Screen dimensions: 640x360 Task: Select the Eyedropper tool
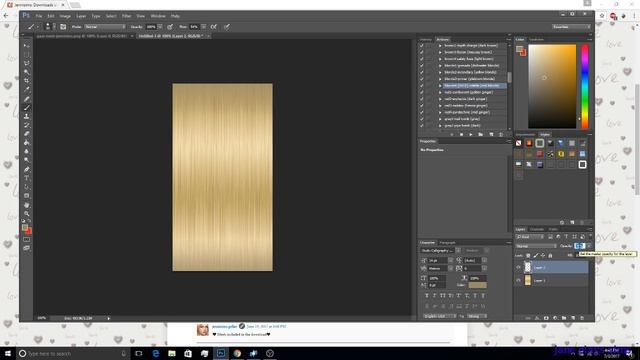27,89
